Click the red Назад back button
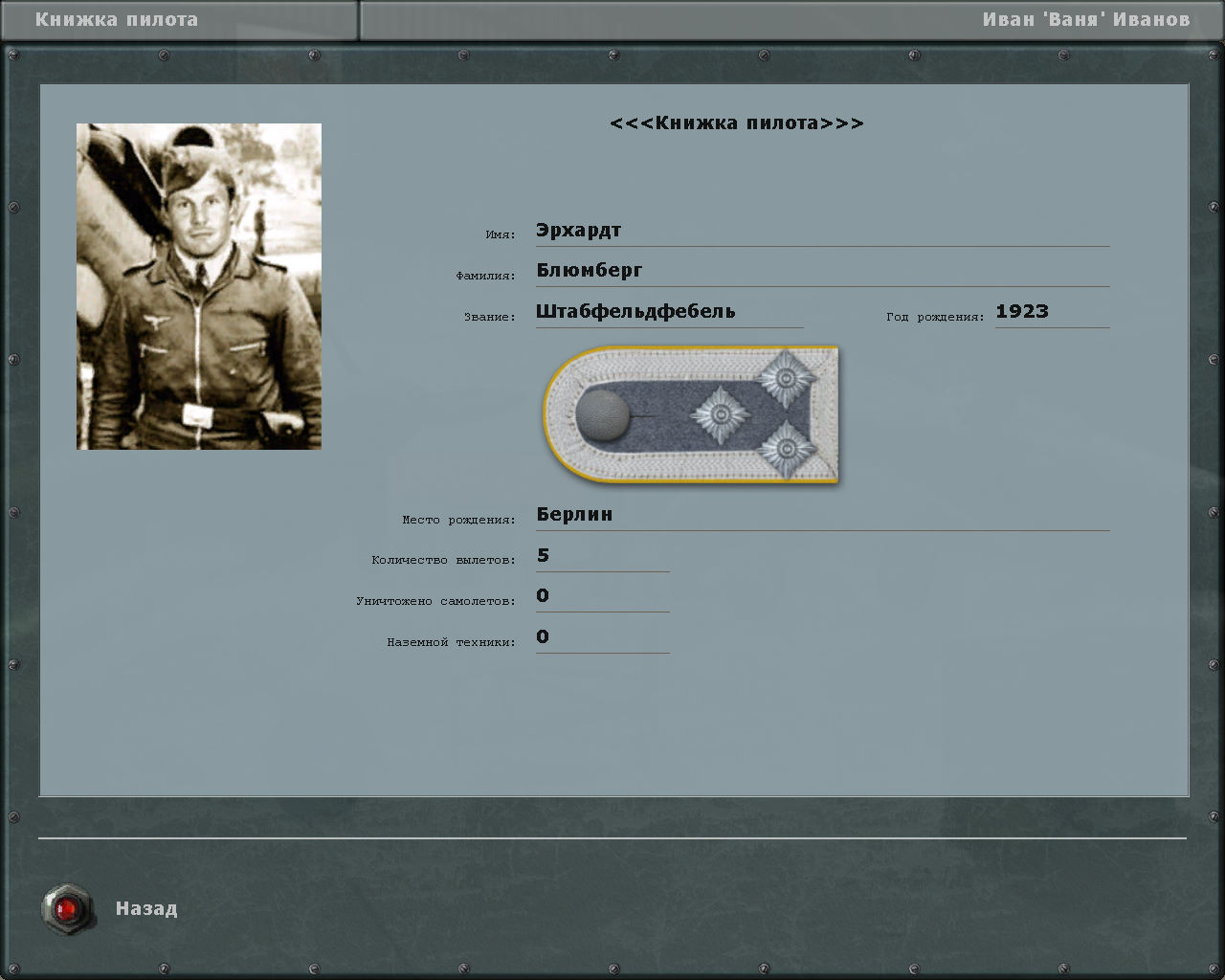This screenshot has height=980, width=1225. click(68, 909)
